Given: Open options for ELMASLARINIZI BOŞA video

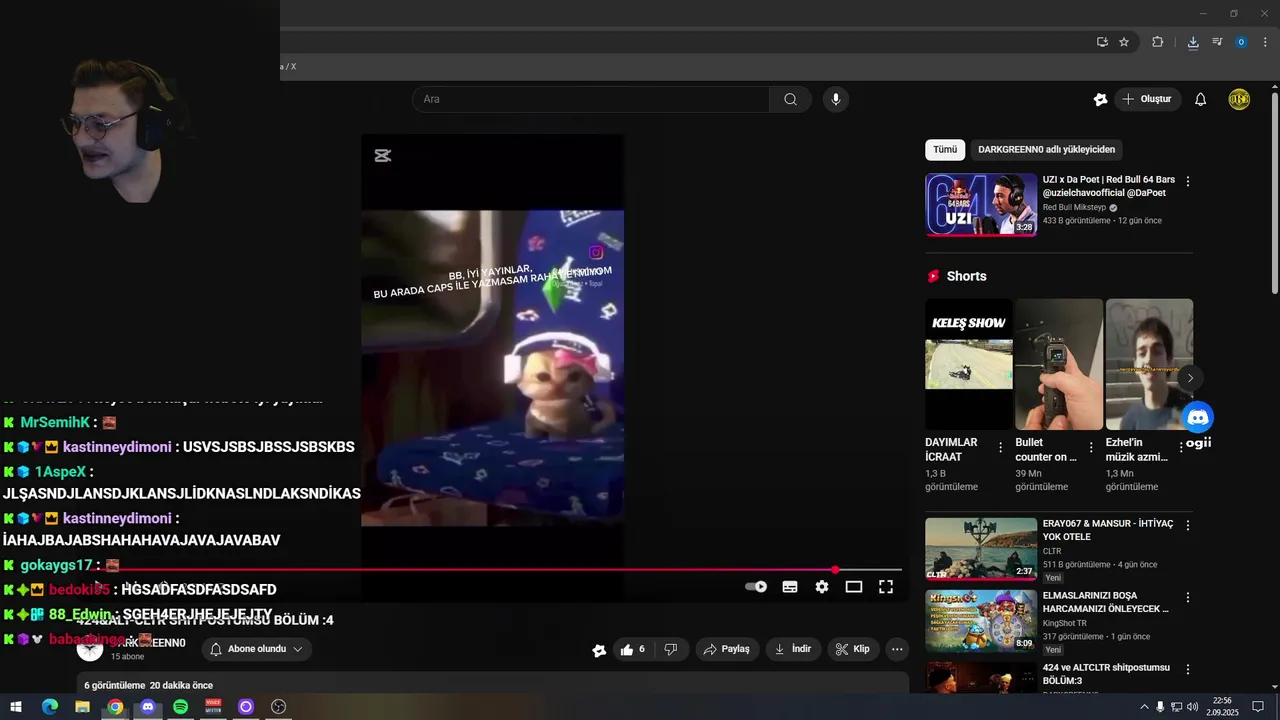Looking at the screenshot, I should click(x=1188, y=597).
